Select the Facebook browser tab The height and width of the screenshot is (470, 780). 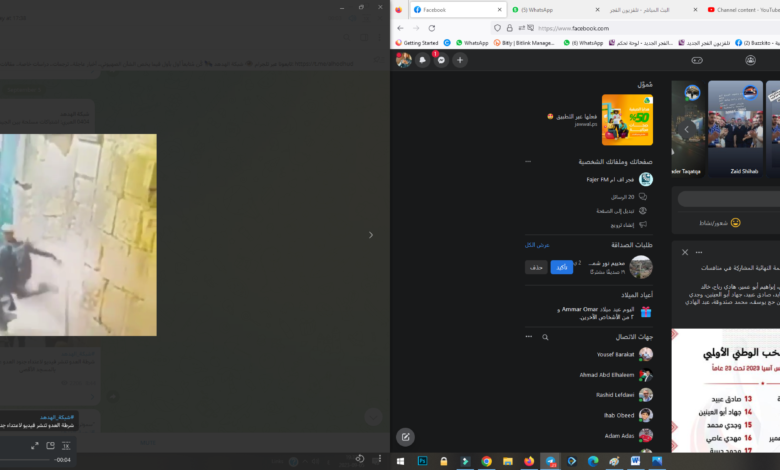458,10
